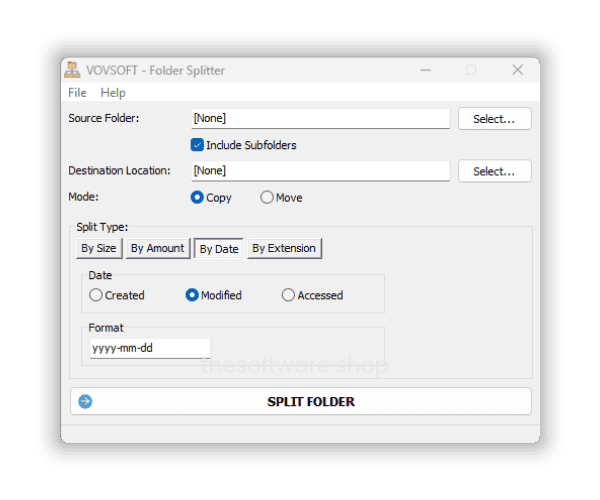Screen dimensions: 600x500
Task: Switch to the By Extension tab
Action: click(x=284, y=248)
